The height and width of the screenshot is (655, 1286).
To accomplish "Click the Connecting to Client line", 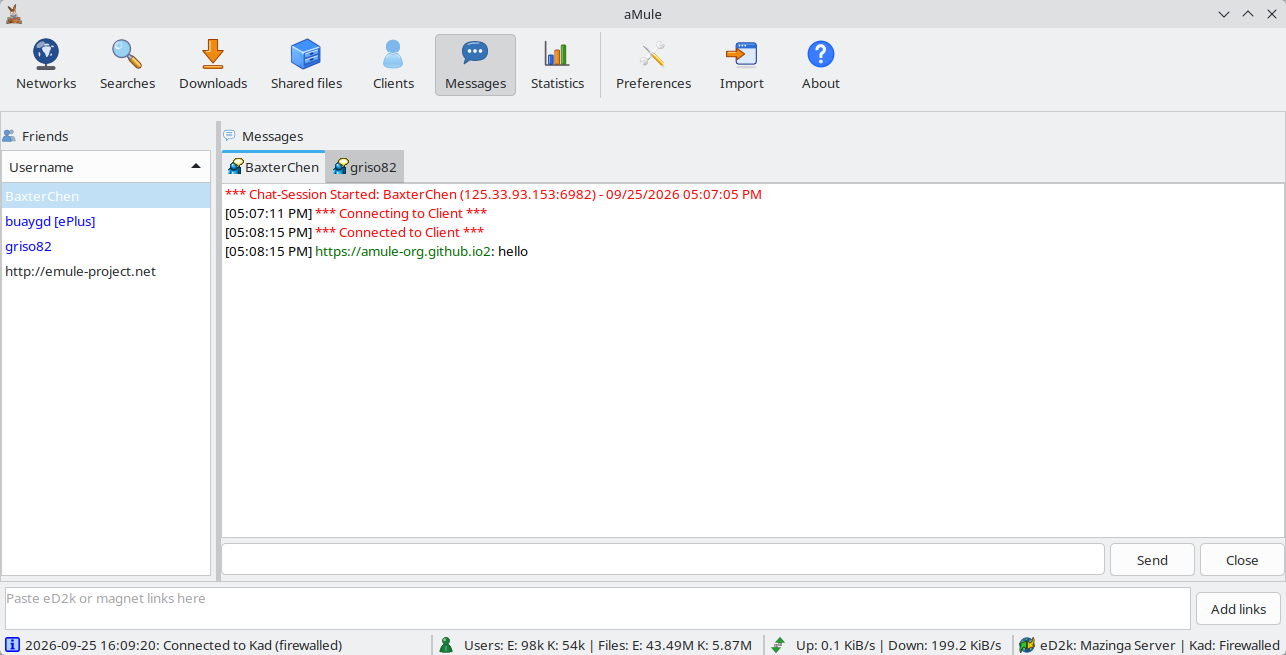I will click(356, 214).
